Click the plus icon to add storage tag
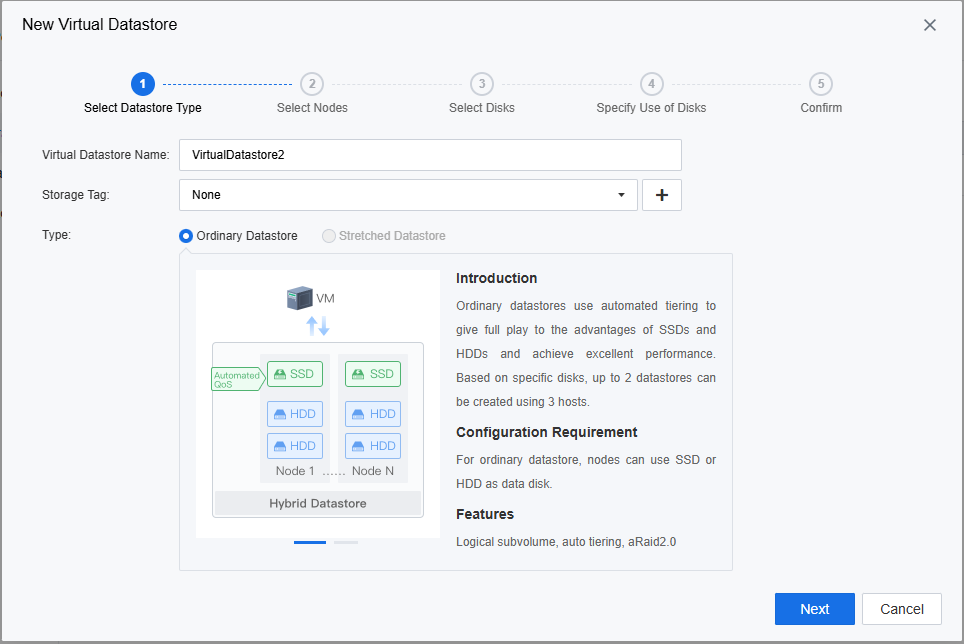The height and width of the screenshot is (644, 964). 662,195
